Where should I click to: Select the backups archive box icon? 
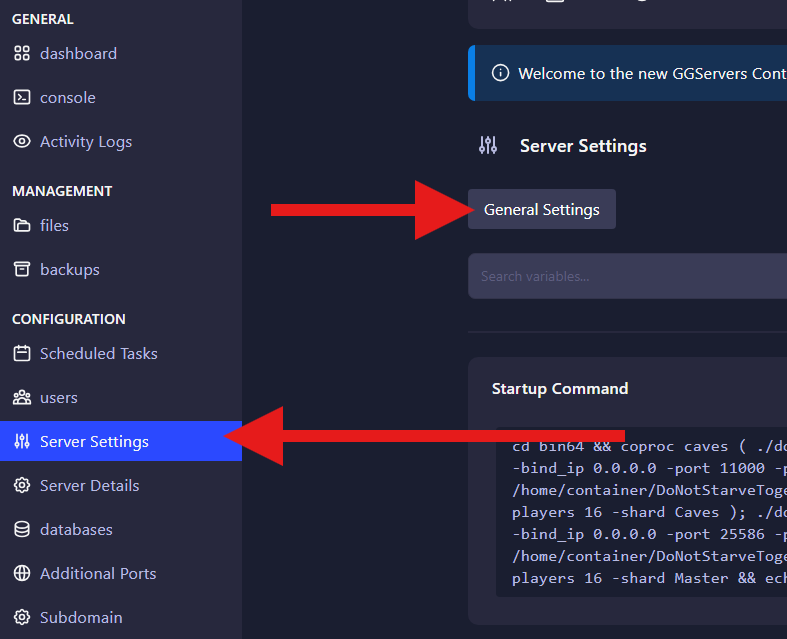(21, 270)
